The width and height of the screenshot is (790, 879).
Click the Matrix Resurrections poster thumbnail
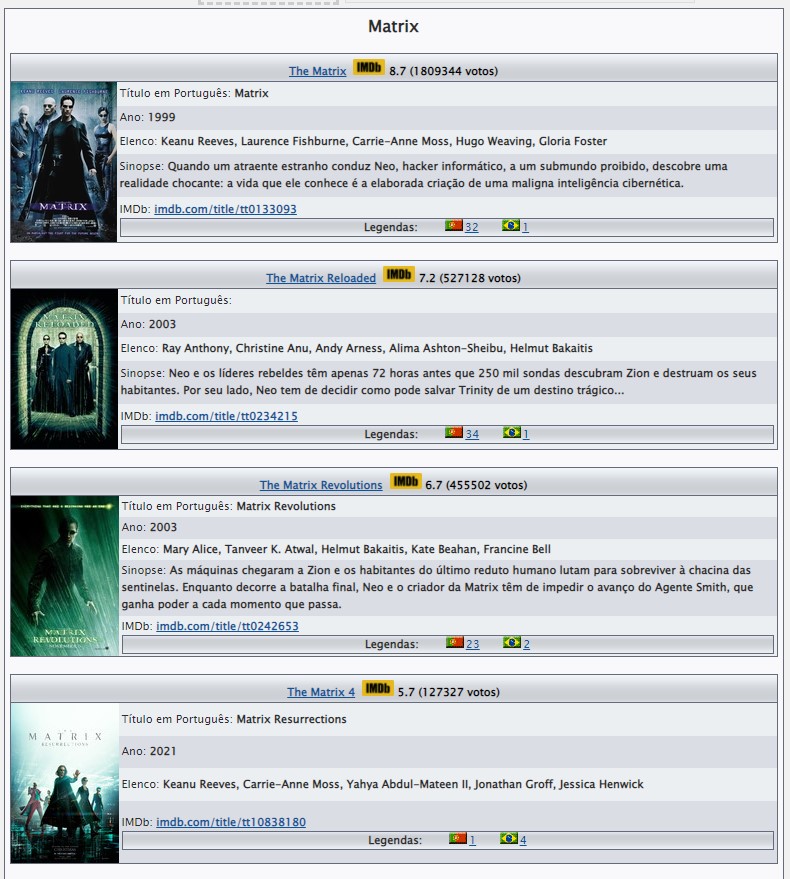pyautogui.click(x=64, y=783)
